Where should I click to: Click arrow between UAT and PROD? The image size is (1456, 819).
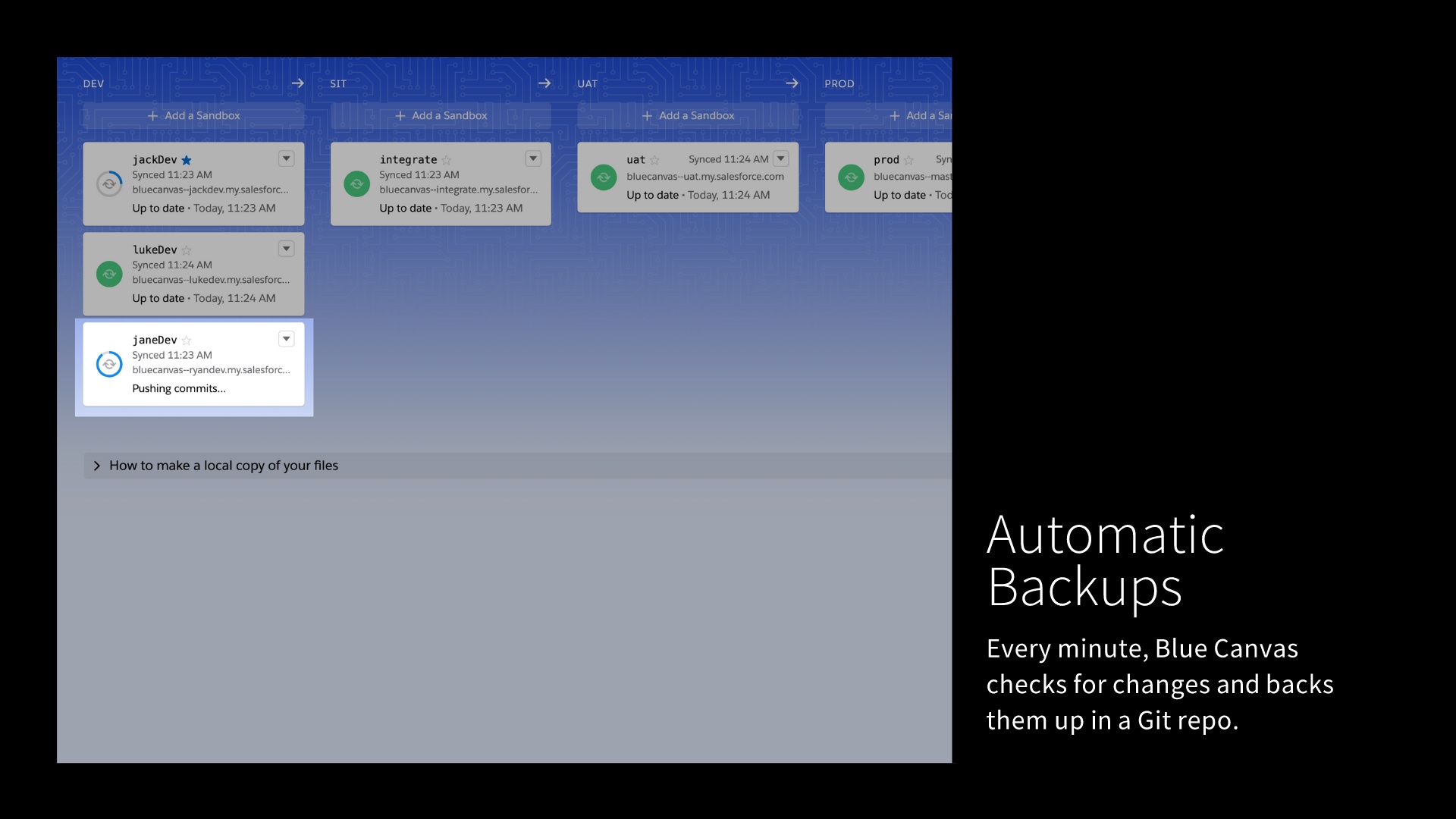click(x=792, y=83)
